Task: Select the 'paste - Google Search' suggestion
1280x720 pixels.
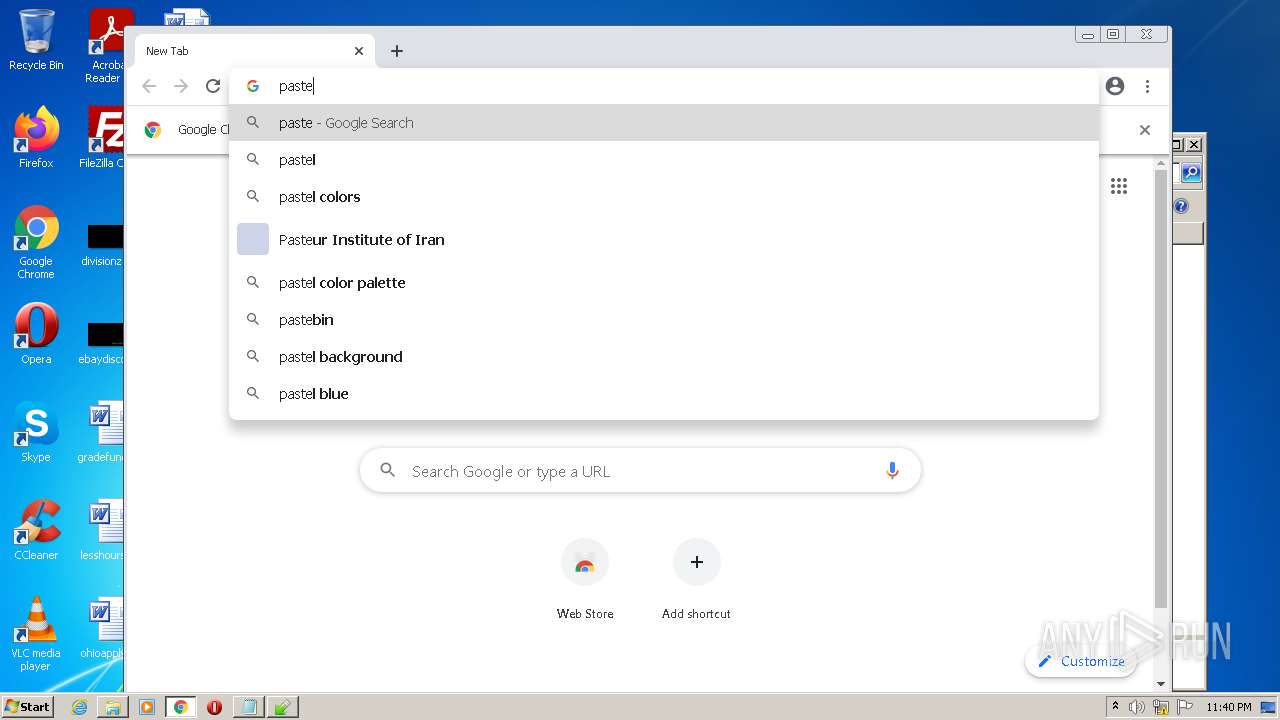Action: 664,123
